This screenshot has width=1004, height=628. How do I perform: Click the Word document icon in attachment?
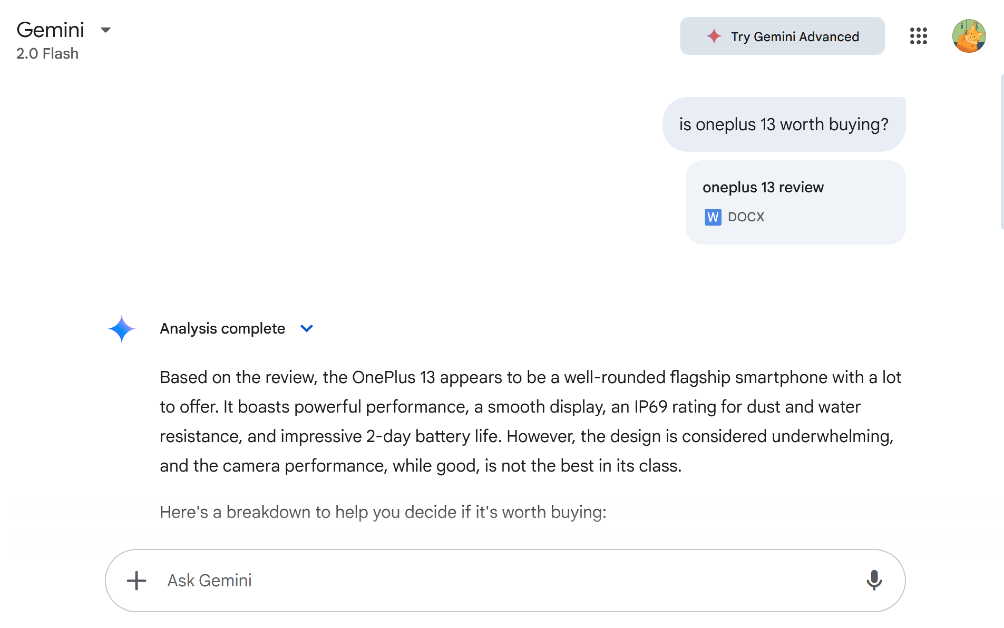click(713, 217)
